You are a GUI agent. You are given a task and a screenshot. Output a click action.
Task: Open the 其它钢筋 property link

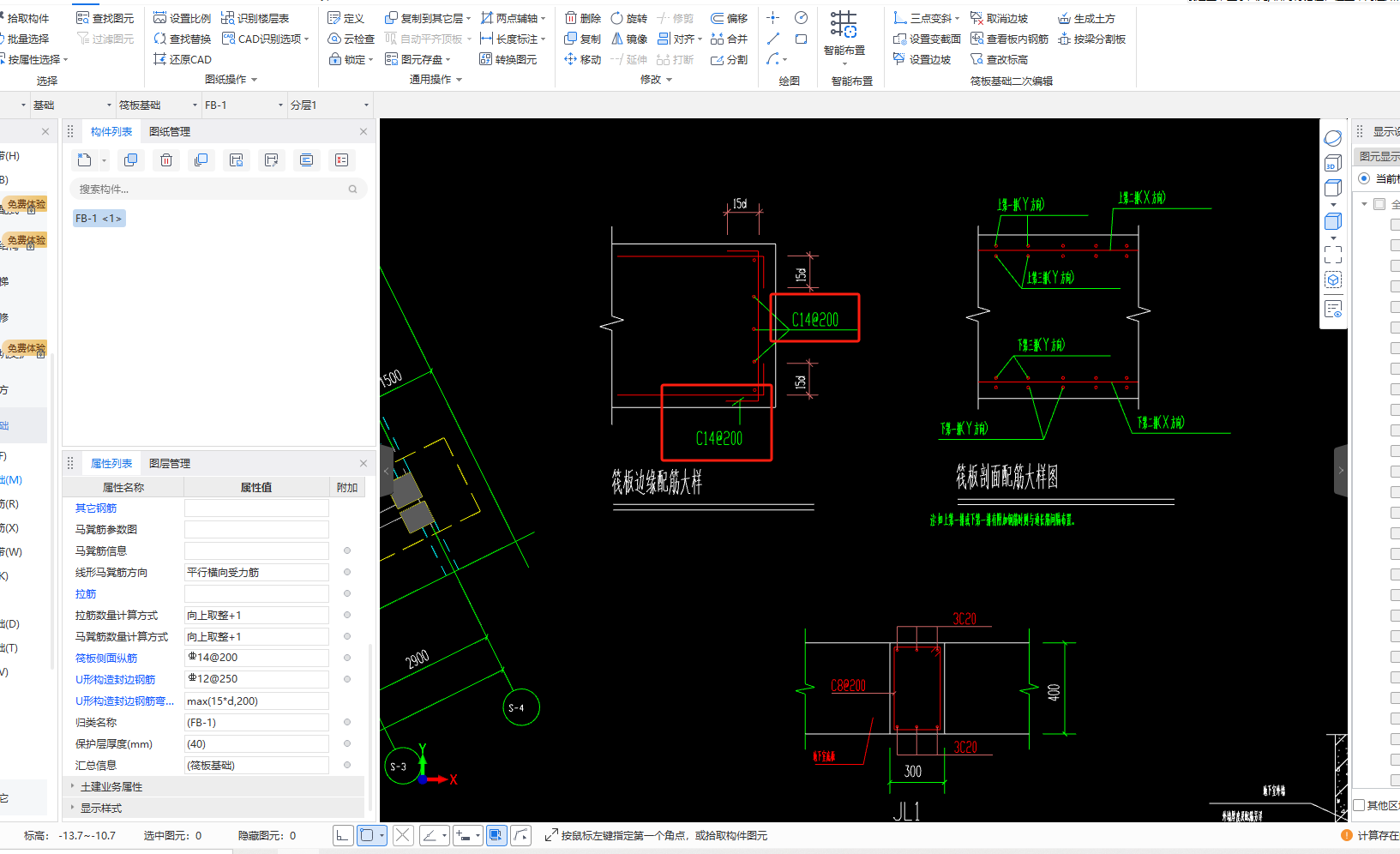pyautogui.click(x=96, y=508)
